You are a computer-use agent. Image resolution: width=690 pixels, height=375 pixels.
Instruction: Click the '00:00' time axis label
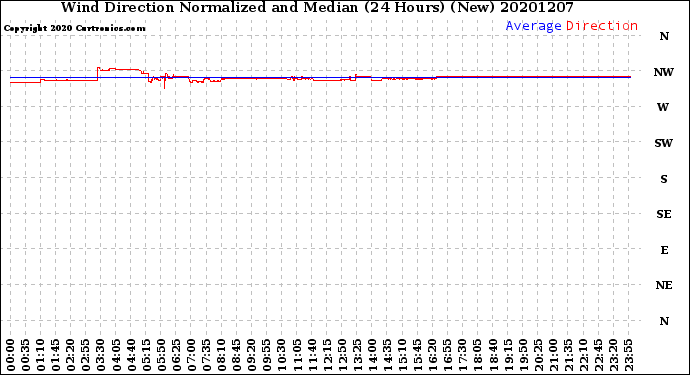pos(11,356)
